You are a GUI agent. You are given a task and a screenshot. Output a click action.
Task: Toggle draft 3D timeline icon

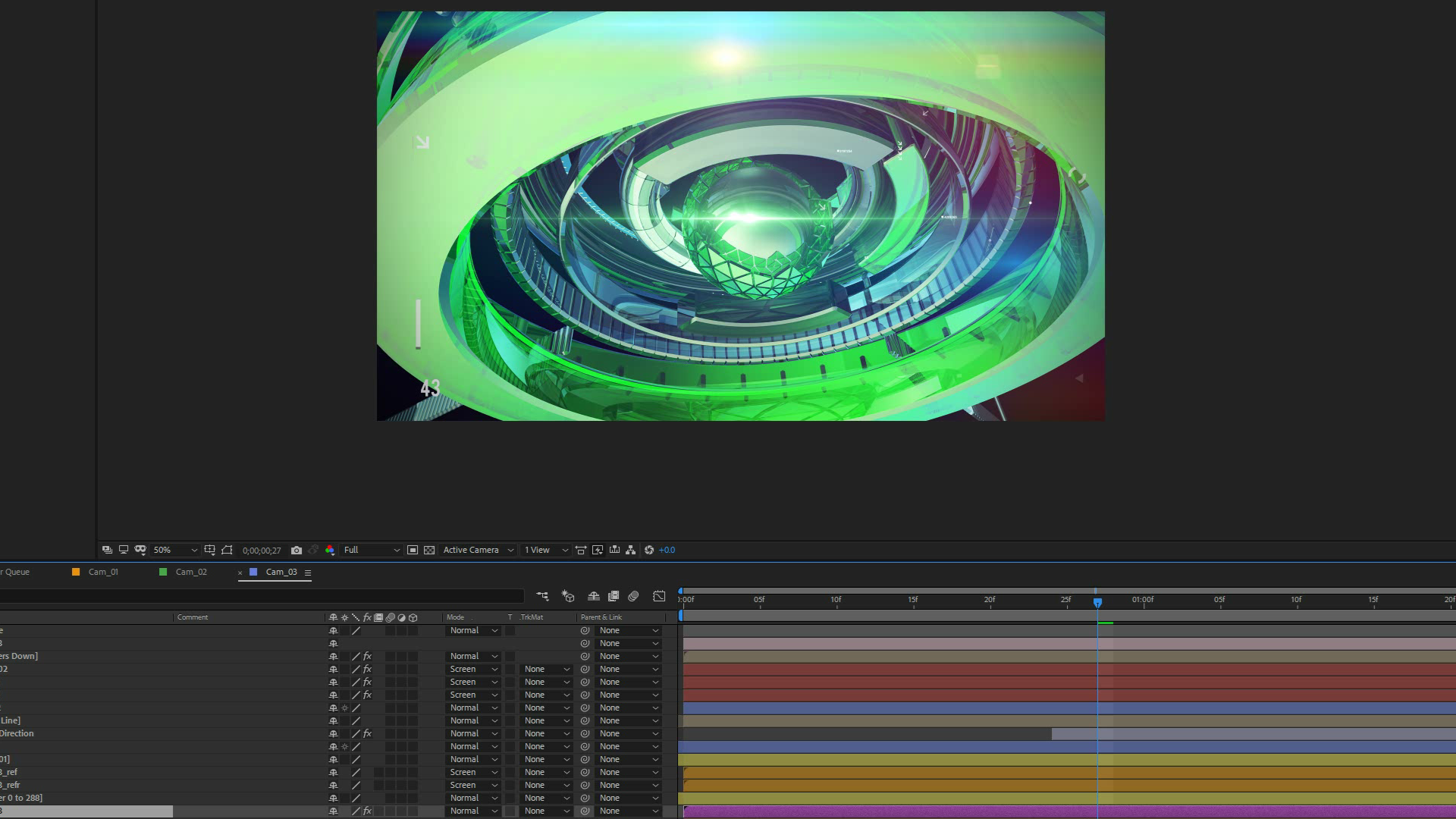568,597
